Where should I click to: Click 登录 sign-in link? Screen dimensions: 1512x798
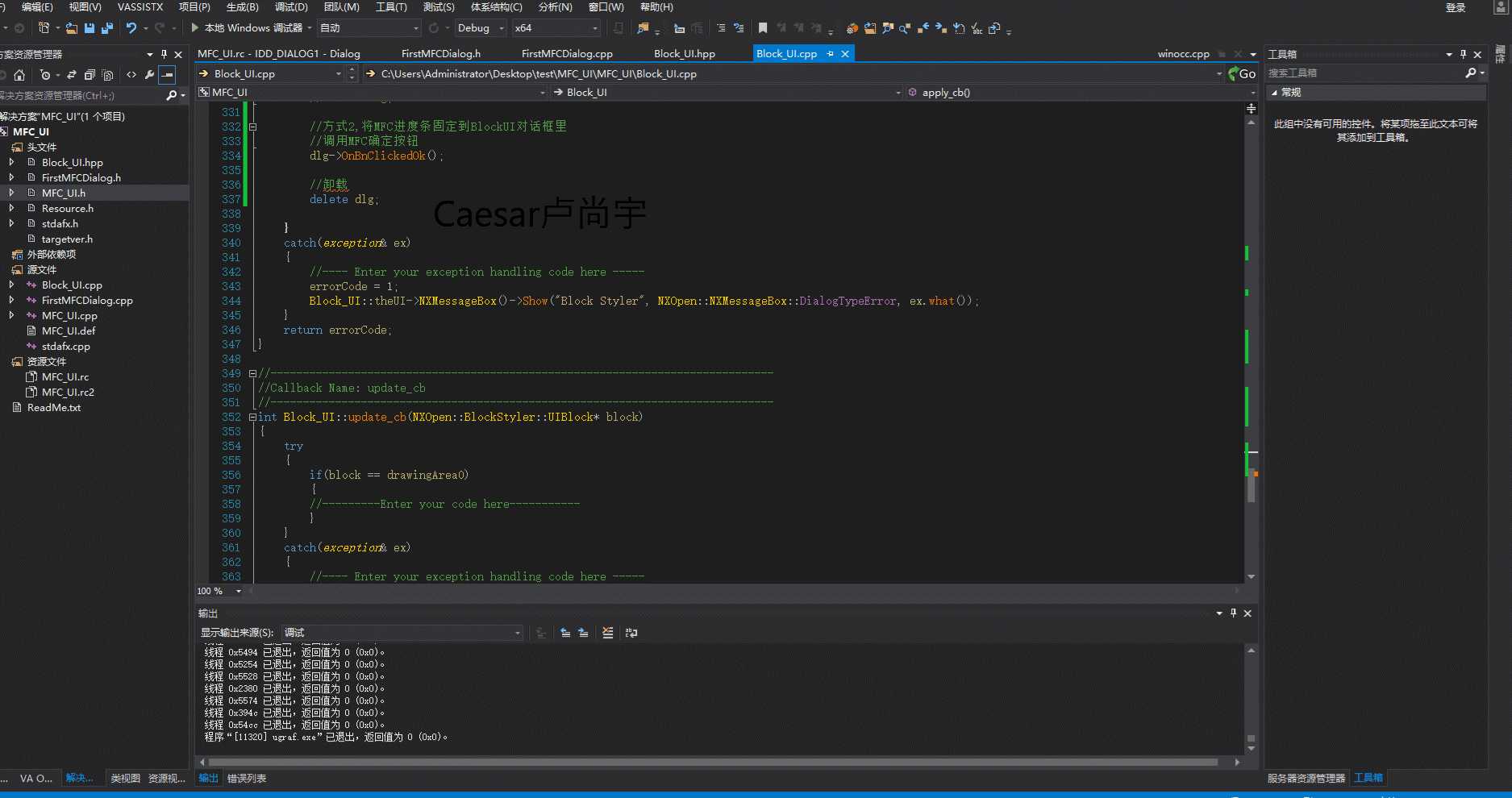[x=1456, y=7]
